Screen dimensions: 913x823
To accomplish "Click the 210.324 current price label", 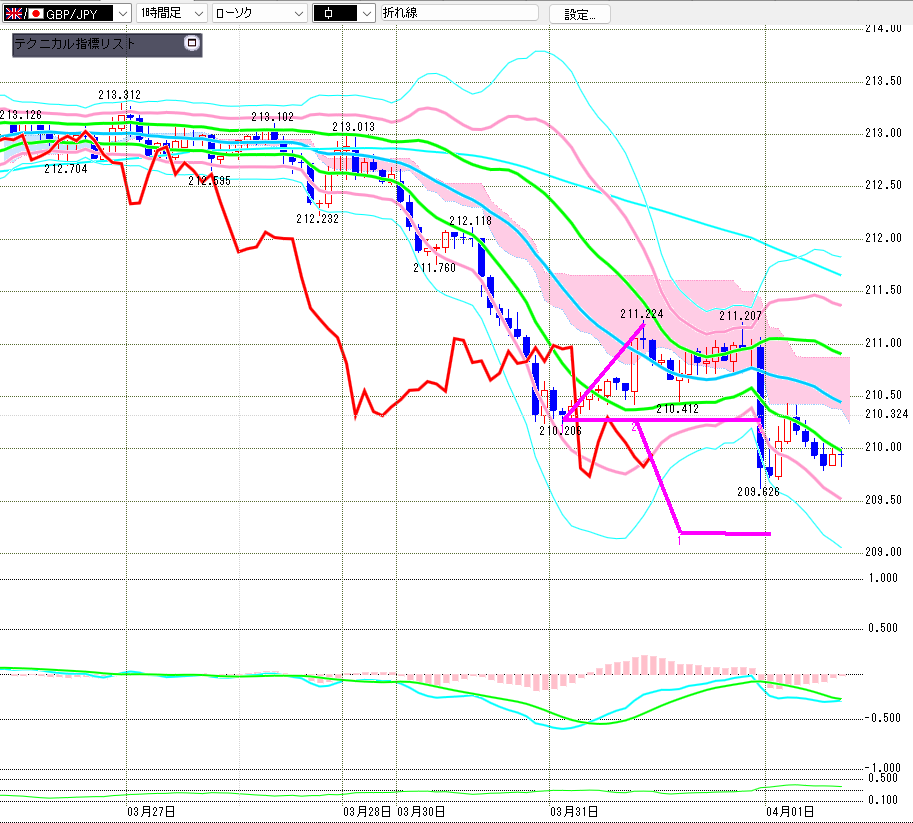I will 885,413.
